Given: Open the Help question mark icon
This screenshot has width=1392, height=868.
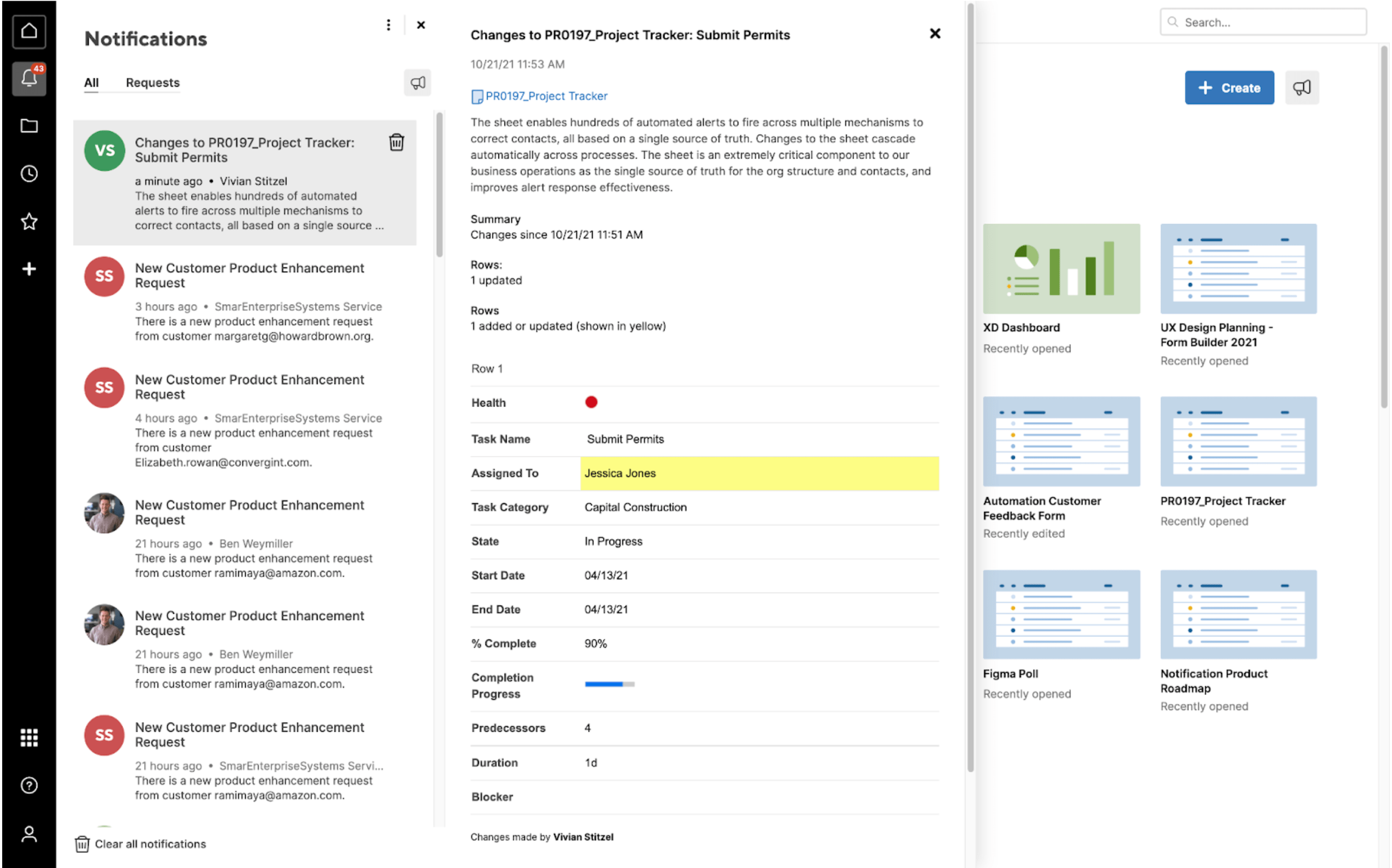Looking at the screenshot, I should tap(29, 784).
